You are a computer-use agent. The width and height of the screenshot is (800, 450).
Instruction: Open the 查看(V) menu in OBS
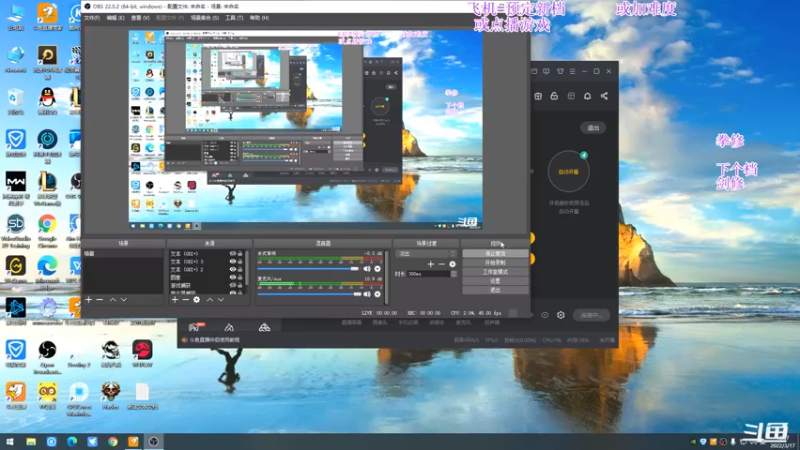pyautogui.click(x=140, y=18)
